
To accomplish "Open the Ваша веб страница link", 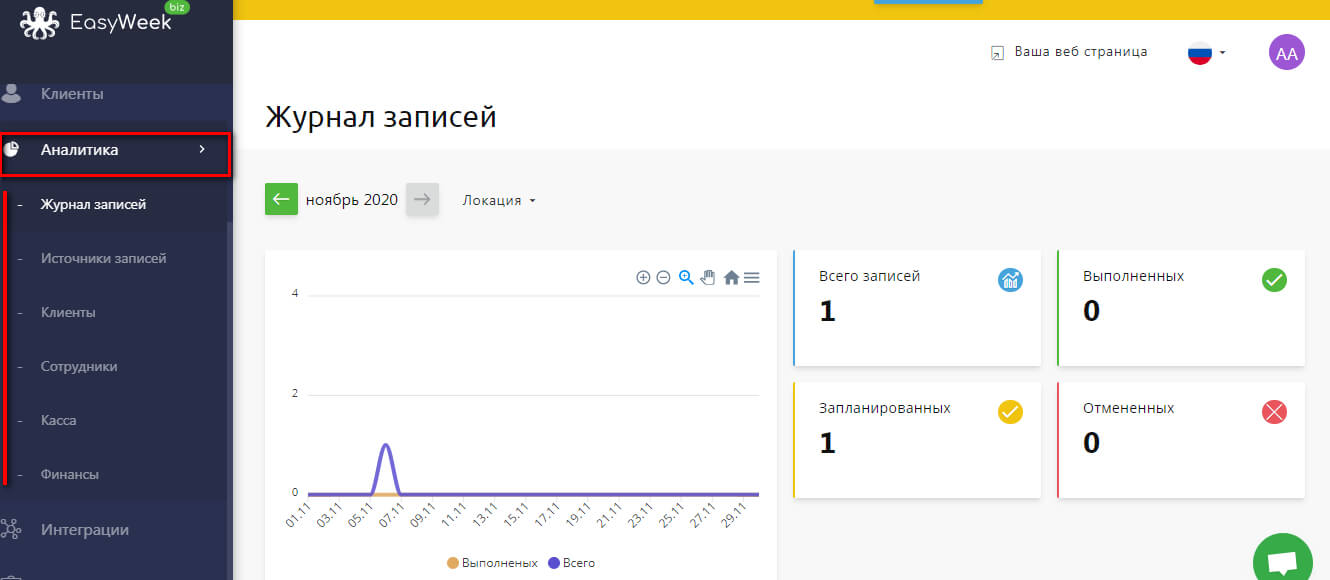I will (x=1069, y=52).
